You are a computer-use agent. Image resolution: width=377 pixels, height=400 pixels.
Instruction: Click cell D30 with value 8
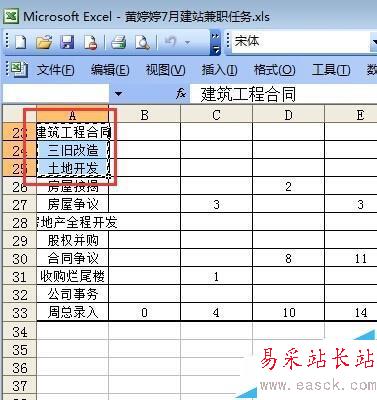point(289,258)
